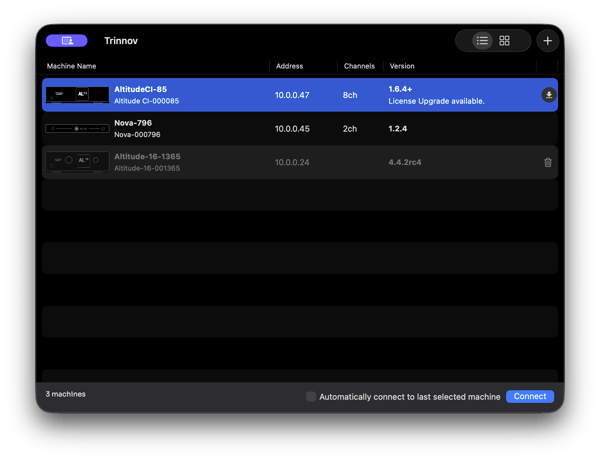Click the machine list icon in header
The width and height of the screenshot is (600, 460).
pos(66,41)
